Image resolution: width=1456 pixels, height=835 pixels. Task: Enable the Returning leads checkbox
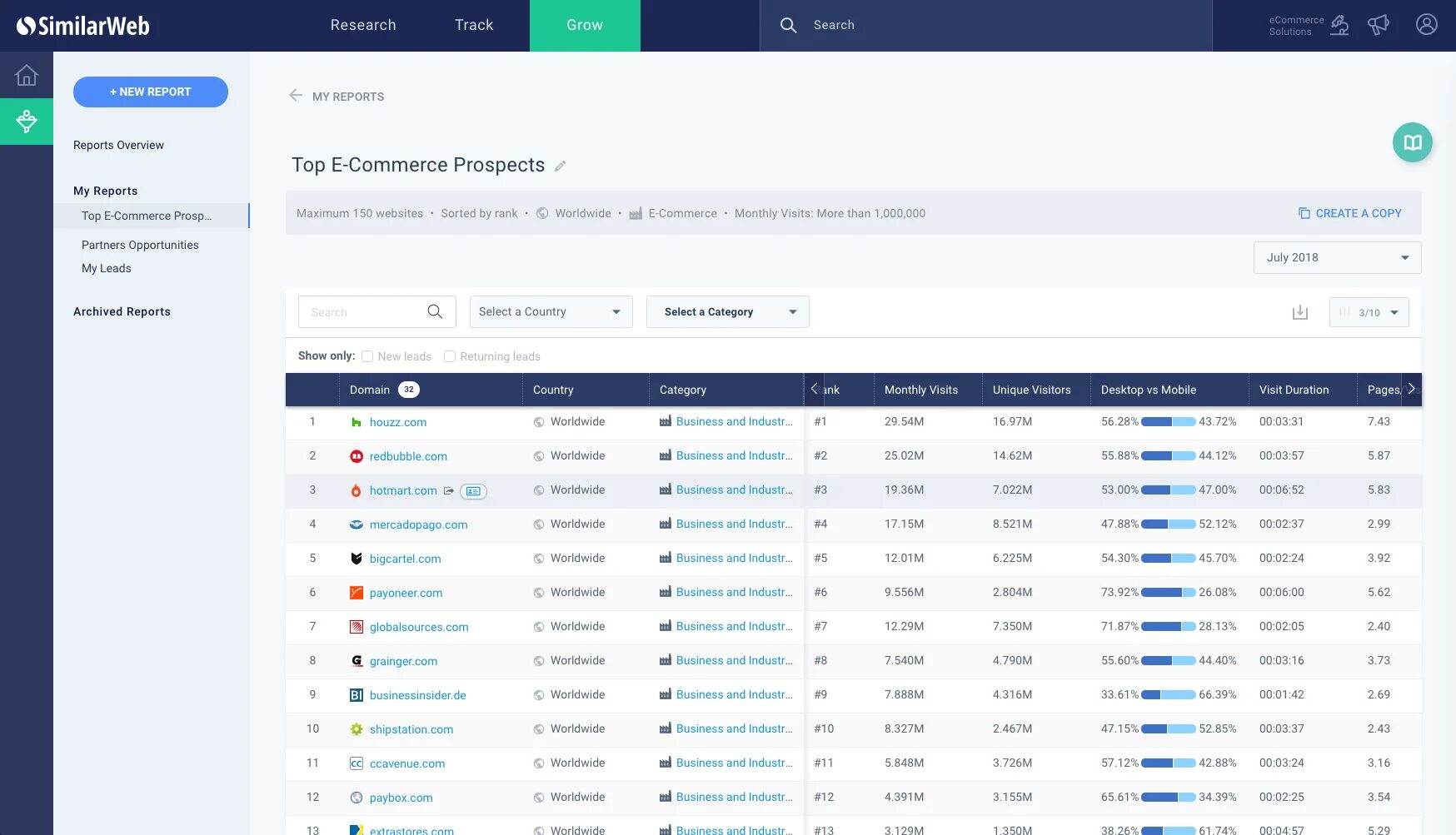coord(450,356)
